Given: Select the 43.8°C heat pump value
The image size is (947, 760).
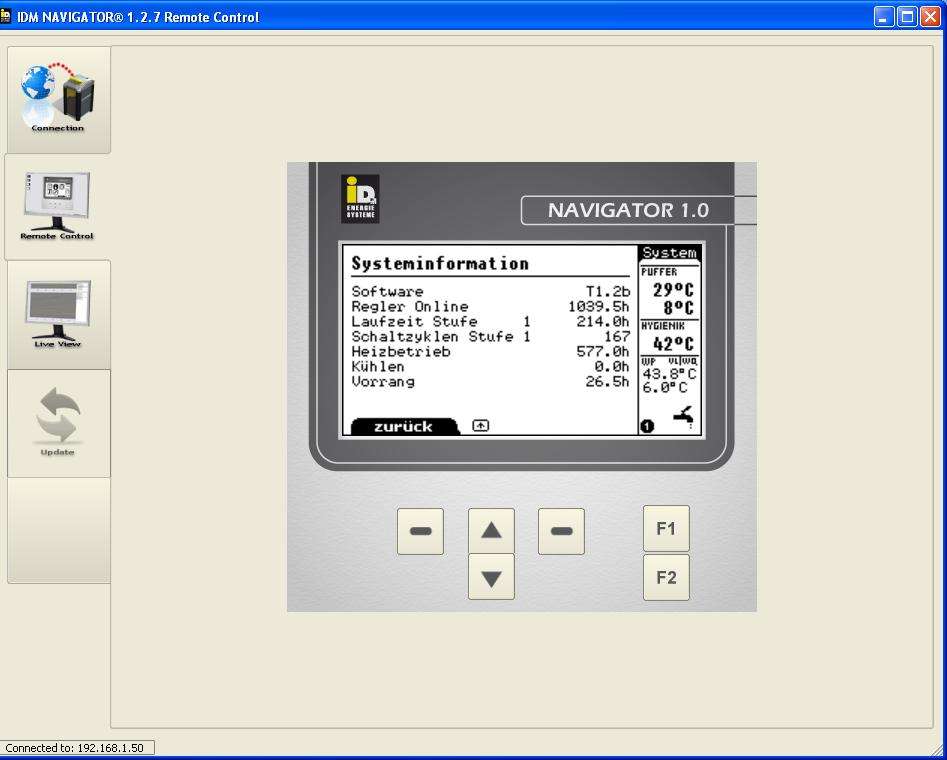Looking at the screenshot, I should coord(669,375).
